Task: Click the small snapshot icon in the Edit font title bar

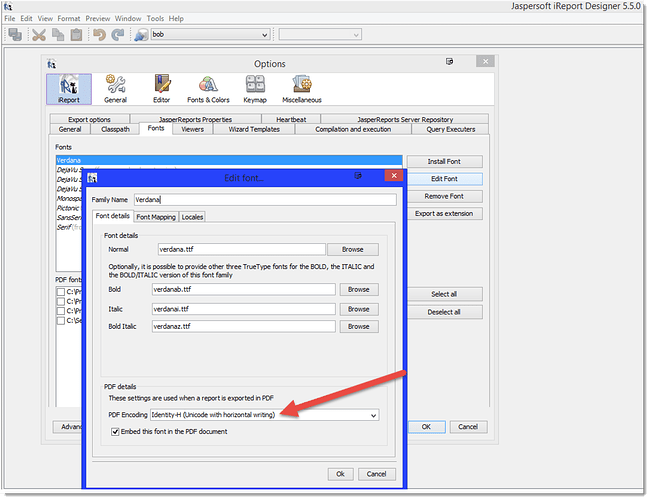Action: point(358,175)
